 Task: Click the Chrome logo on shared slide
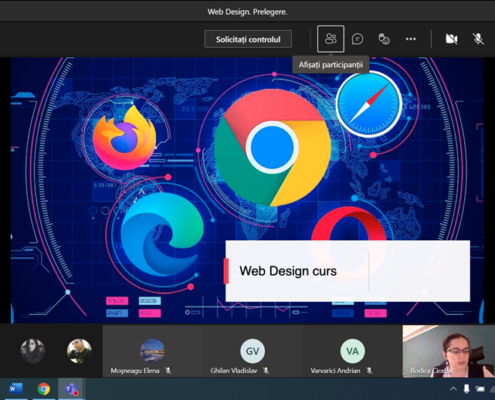click(x=272, y=147)
